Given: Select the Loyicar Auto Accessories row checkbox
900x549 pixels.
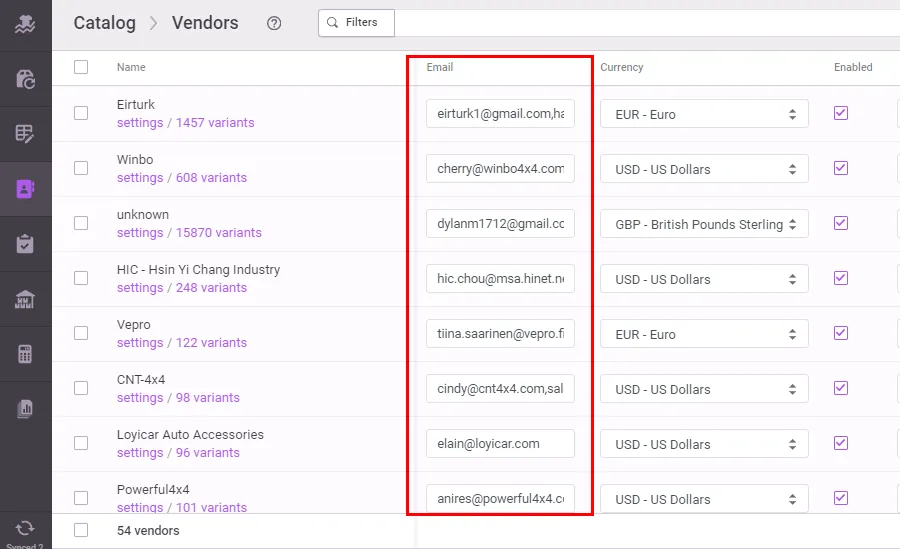Looking at the screenshot, I should point(81,443).
